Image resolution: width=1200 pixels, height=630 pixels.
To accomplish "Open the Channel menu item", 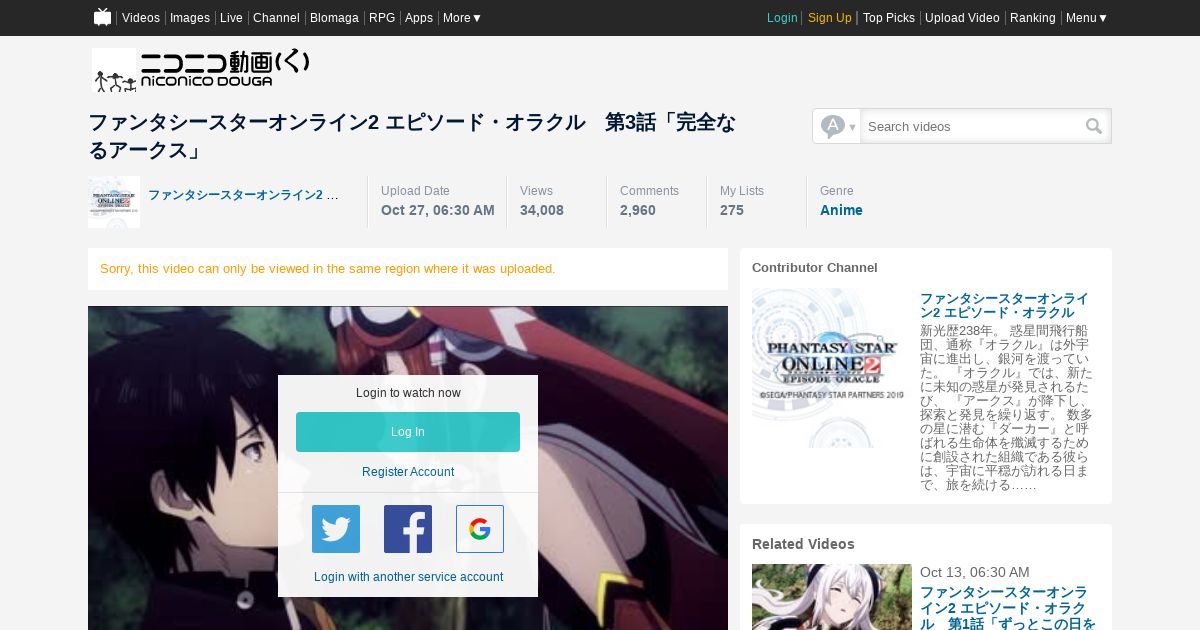I will coord(276,18).
